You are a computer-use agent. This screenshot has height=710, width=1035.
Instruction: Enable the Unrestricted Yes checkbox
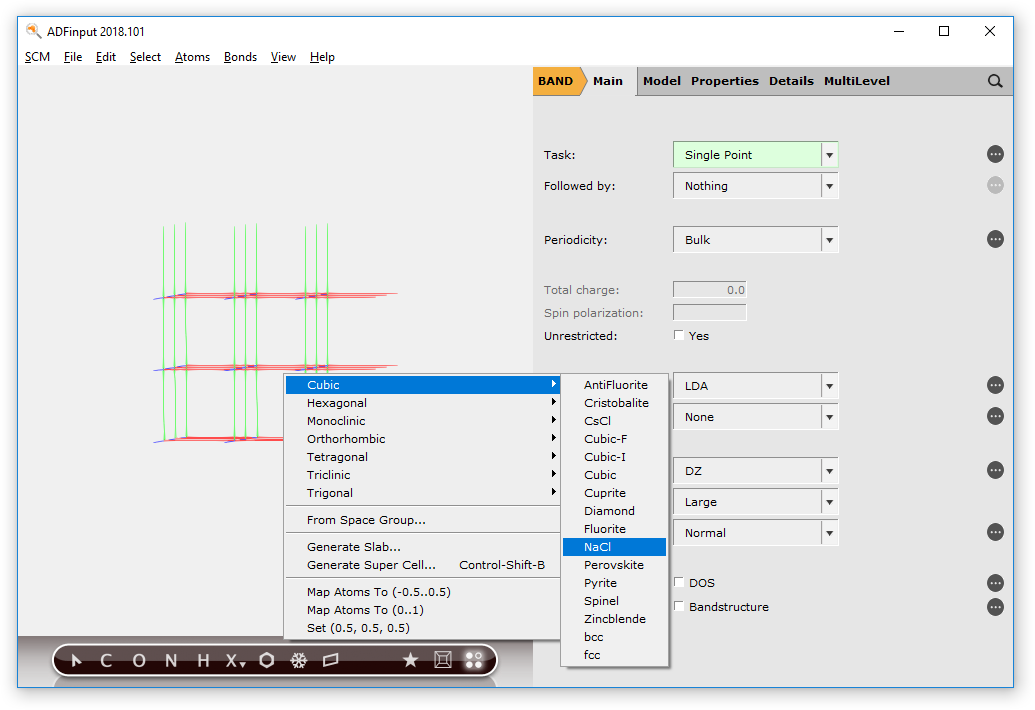click(679, 335)
